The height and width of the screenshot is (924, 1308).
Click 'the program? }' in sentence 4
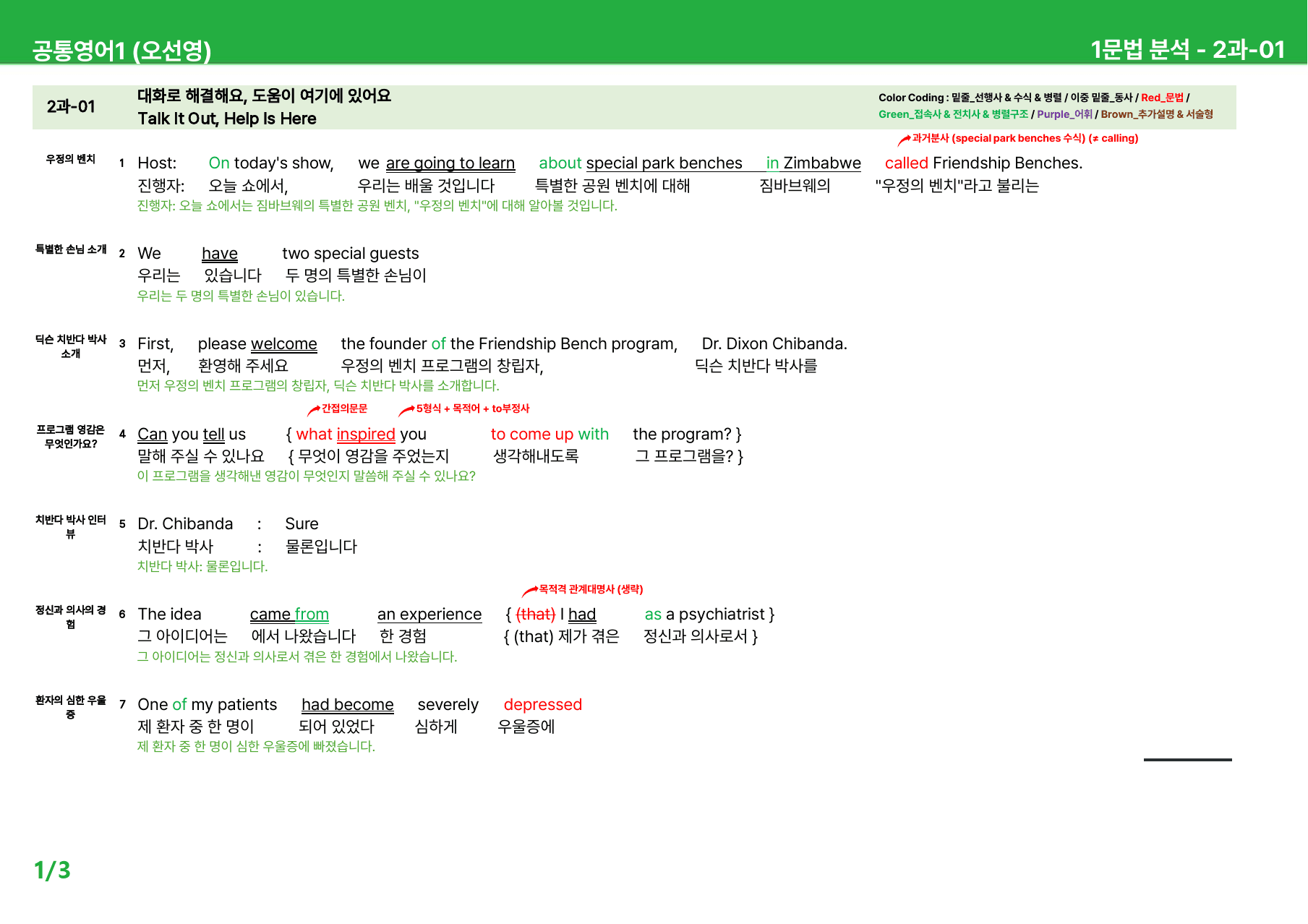click(x=687, y=435)
